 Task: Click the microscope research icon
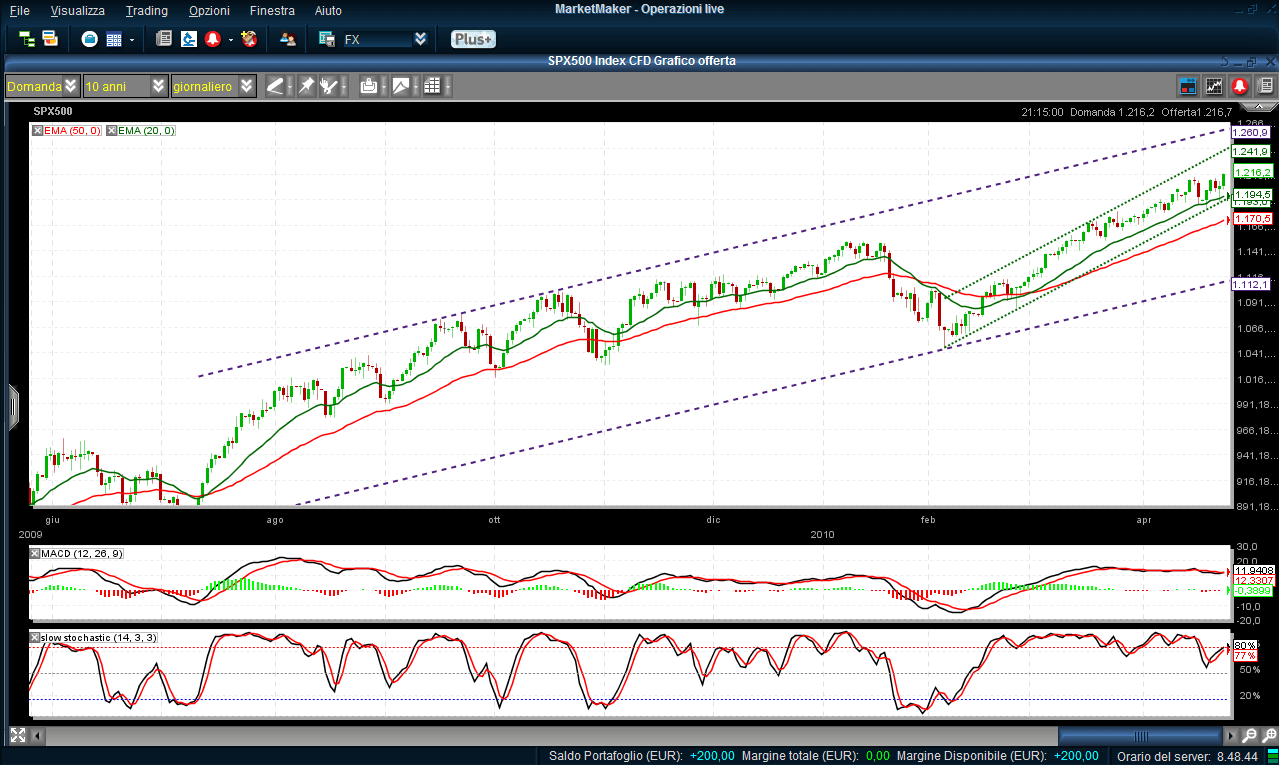(188, 39)
